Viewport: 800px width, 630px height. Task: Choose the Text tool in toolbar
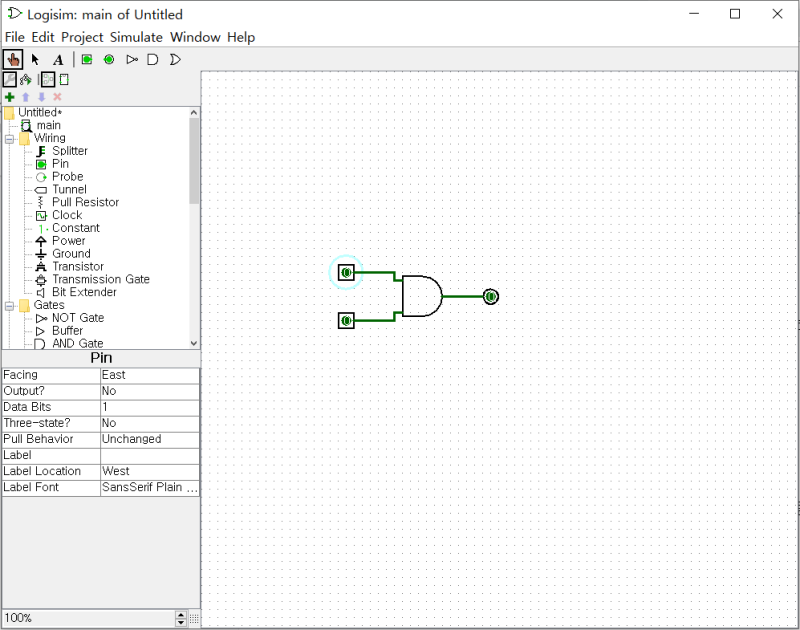pos(58,59)
